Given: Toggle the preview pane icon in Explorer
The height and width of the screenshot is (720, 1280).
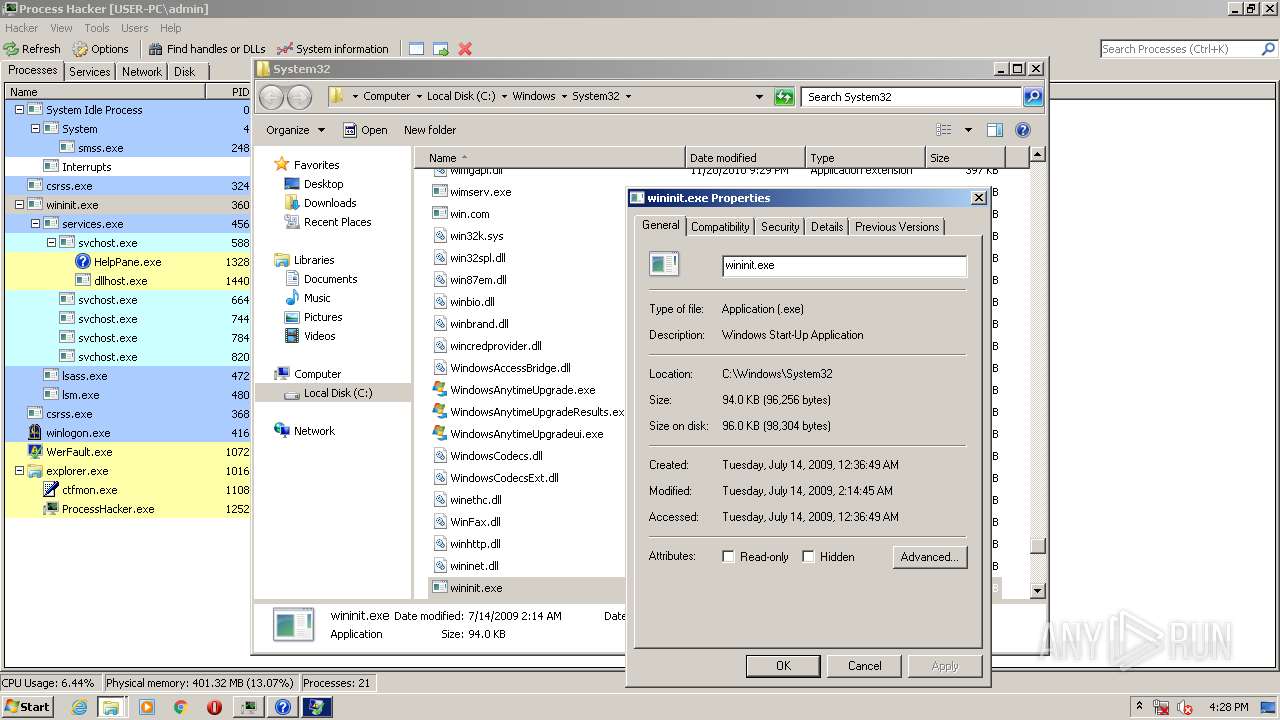Looking at the screenshot, I should tap(994, 130).
